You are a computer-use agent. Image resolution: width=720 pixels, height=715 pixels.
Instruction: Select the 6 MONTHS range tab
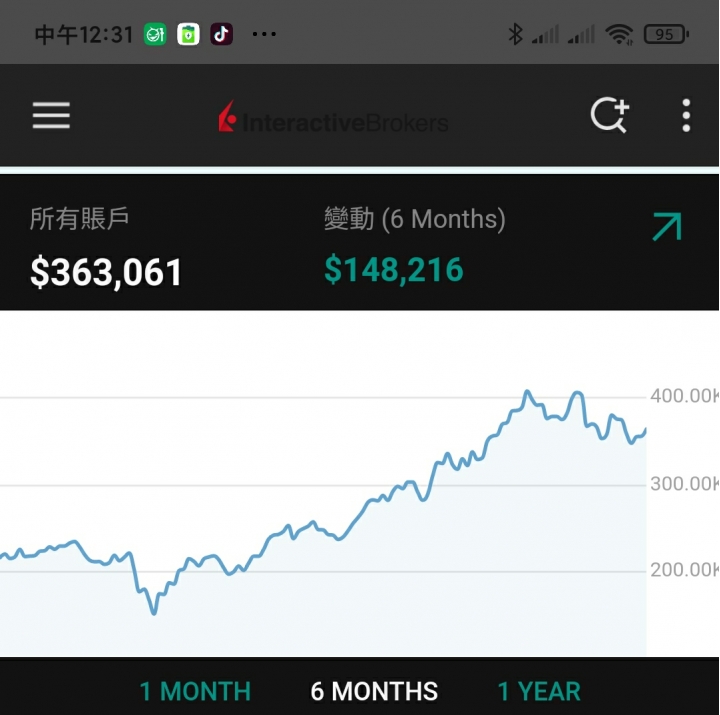click(374, 691)
